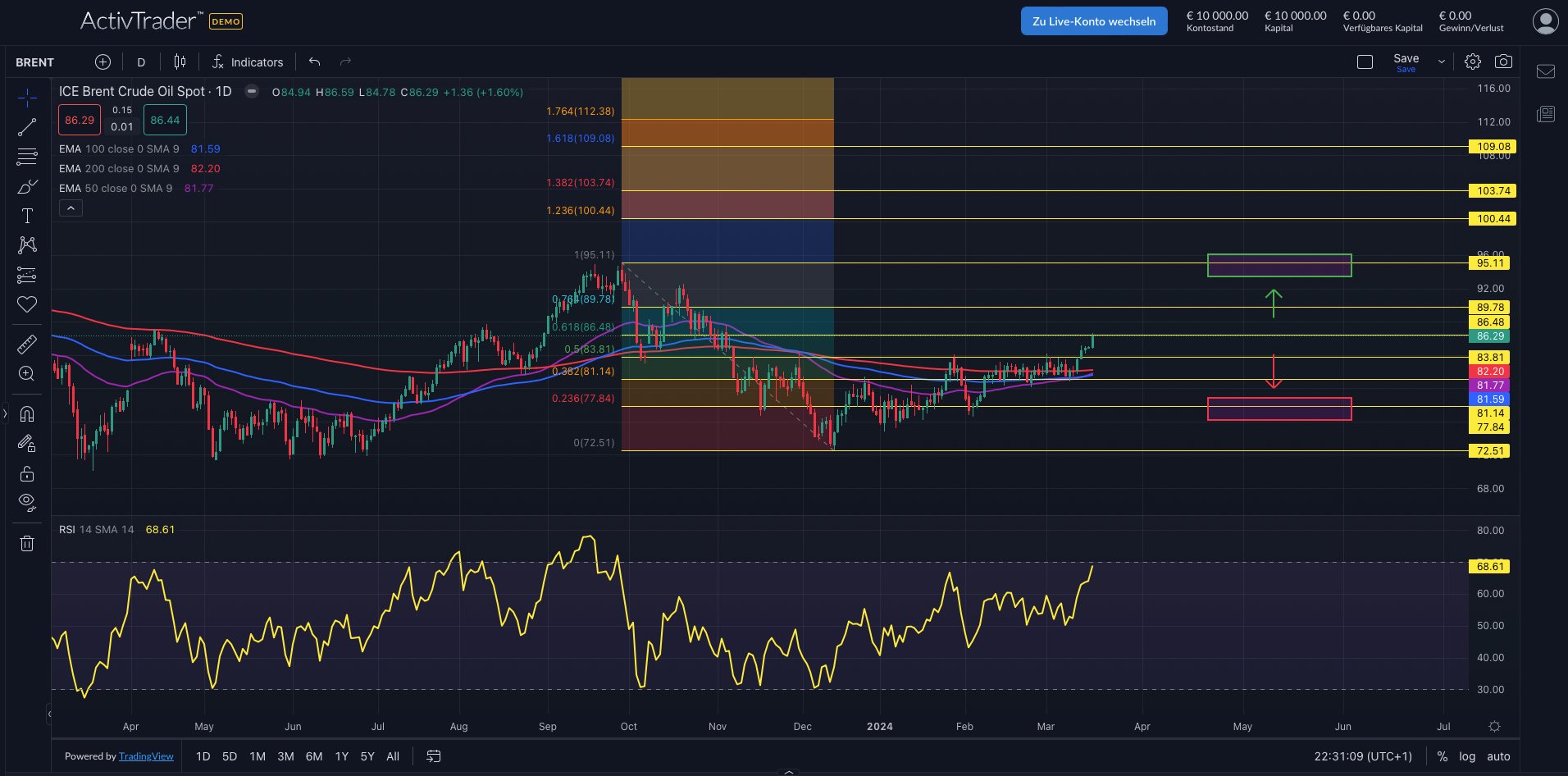
Task: Select the trend line drawing tool
Action: point(27,127)
